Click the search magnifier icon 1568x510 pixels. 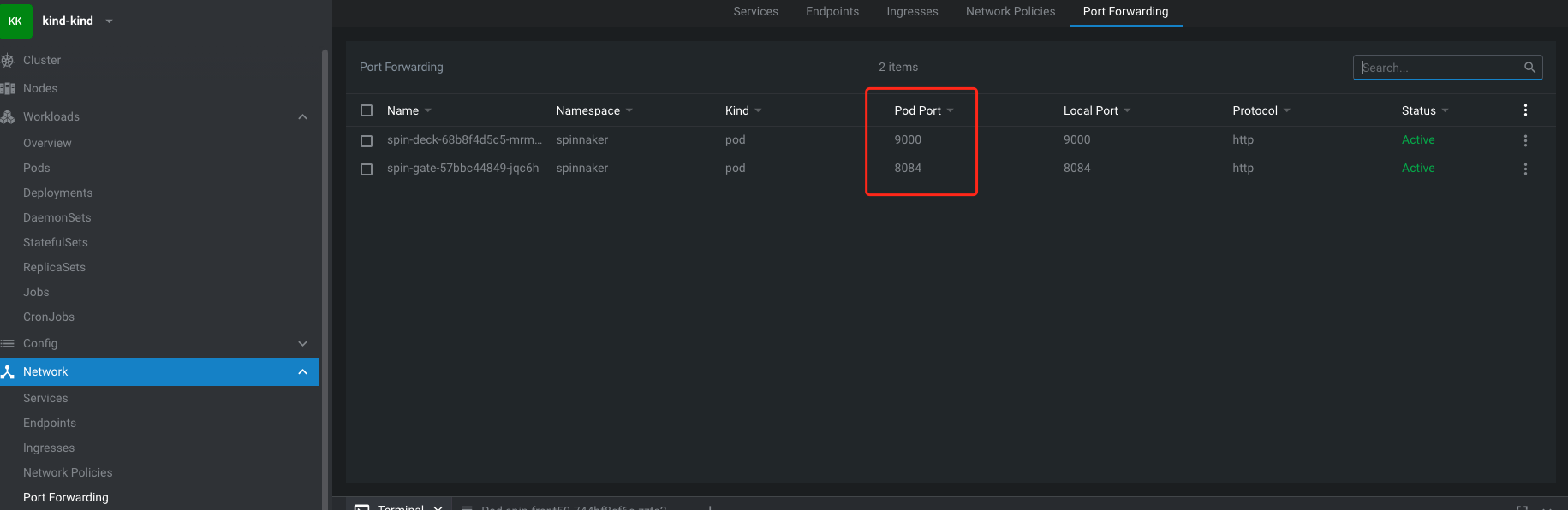point(1529,68)
